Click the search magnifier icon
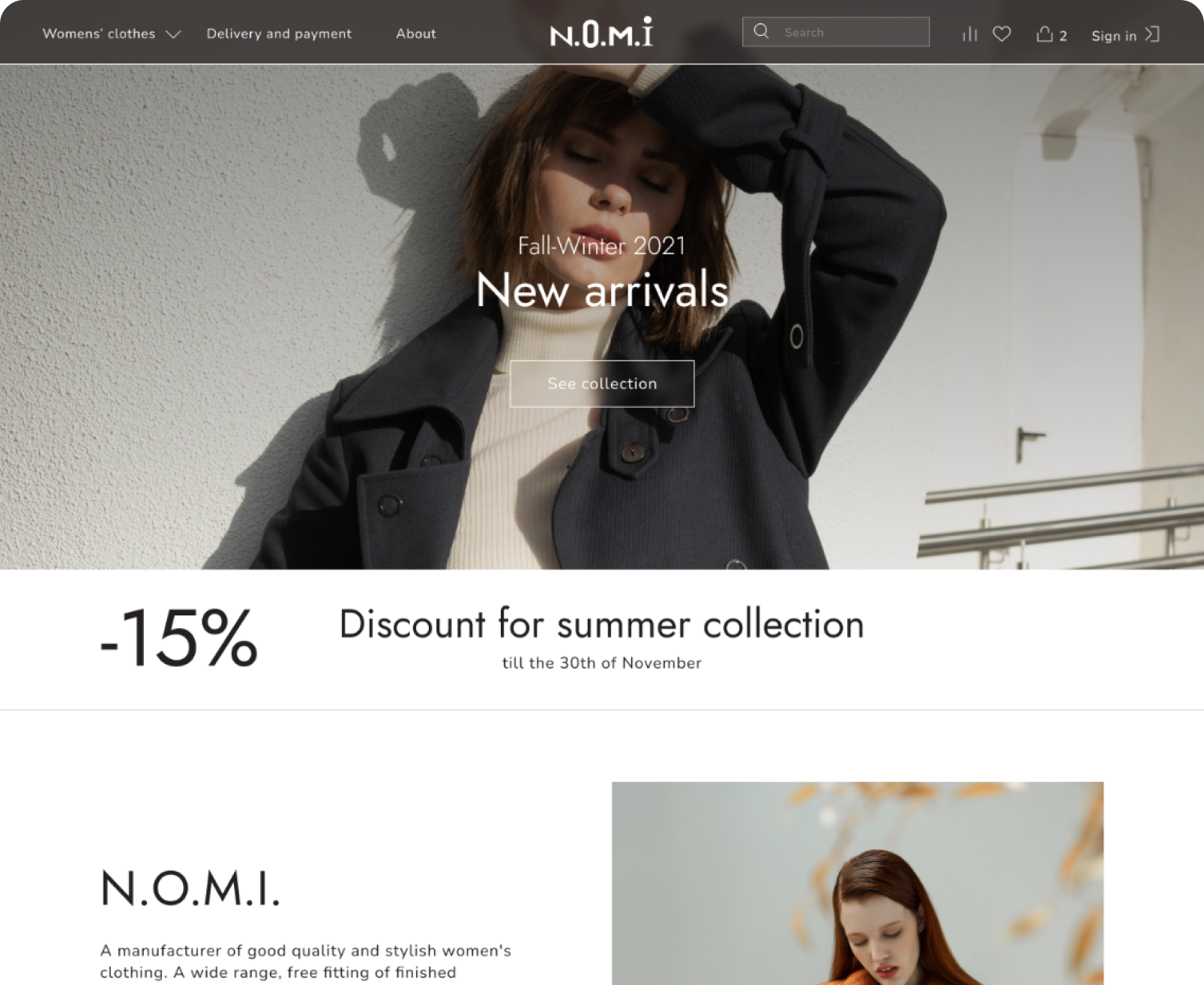Viewport: 1204px width, 985px height. click(x=761, y=31)
